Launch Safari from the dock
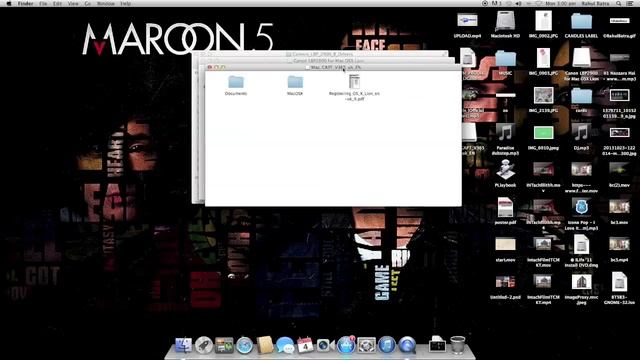640x360 pixels. point(244,345)
